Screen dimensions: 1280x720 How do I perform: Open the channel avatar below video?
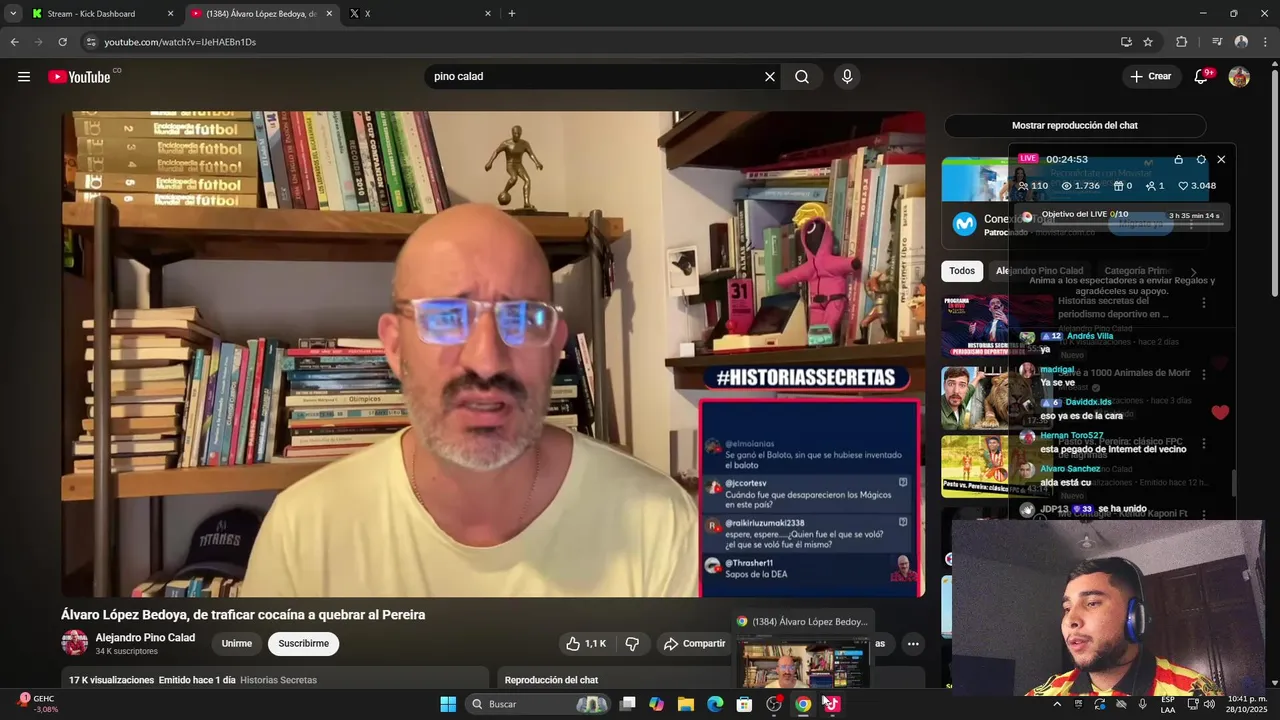coord(75,643)
